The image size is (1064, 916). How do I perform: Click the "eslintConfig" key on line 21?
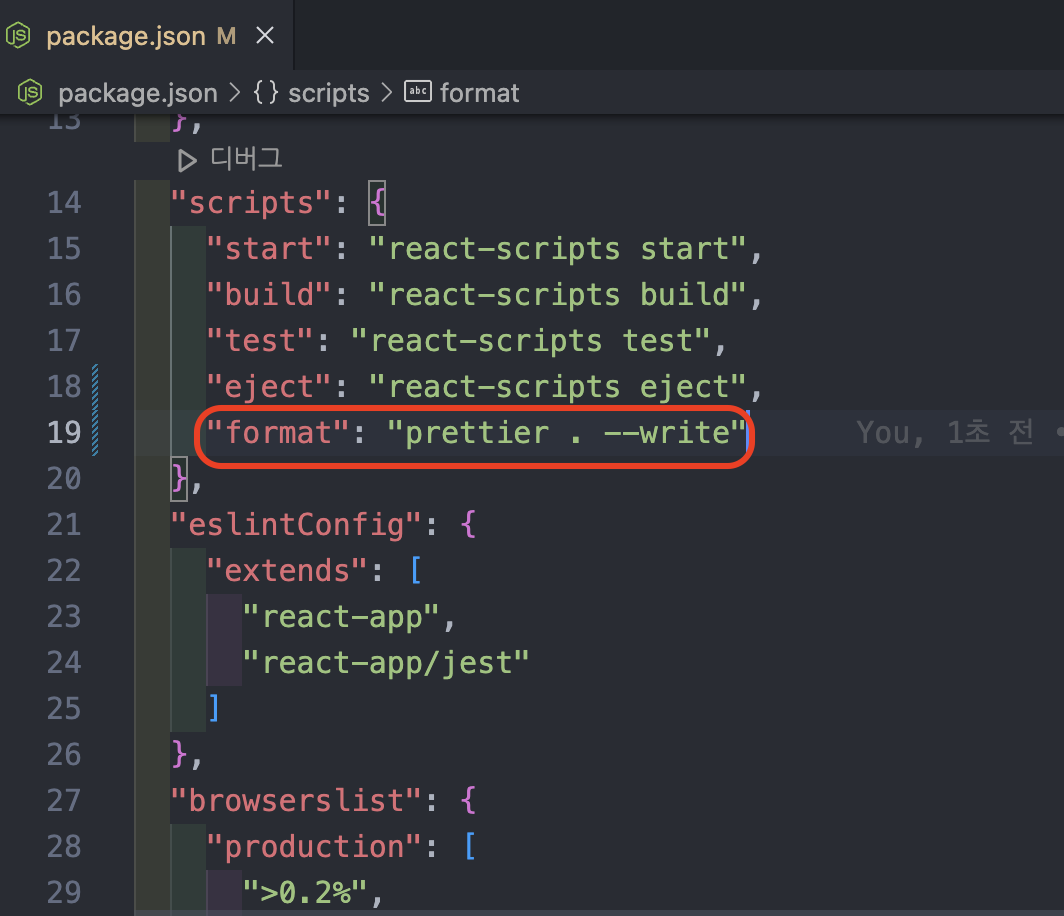pyautogui.click(x=296, y=524)
